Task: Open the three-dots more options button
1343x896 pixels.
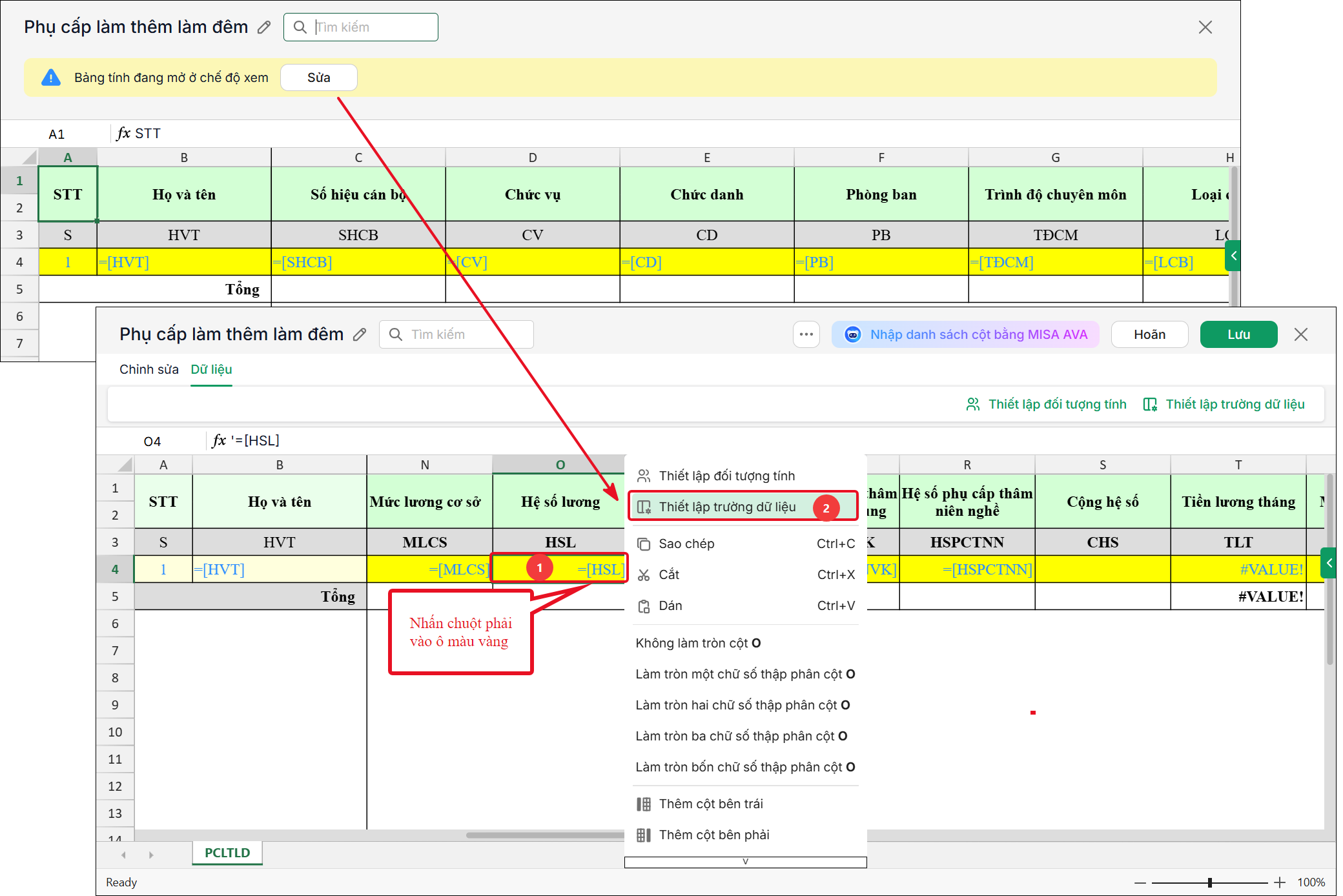Action: coord(806,334)
